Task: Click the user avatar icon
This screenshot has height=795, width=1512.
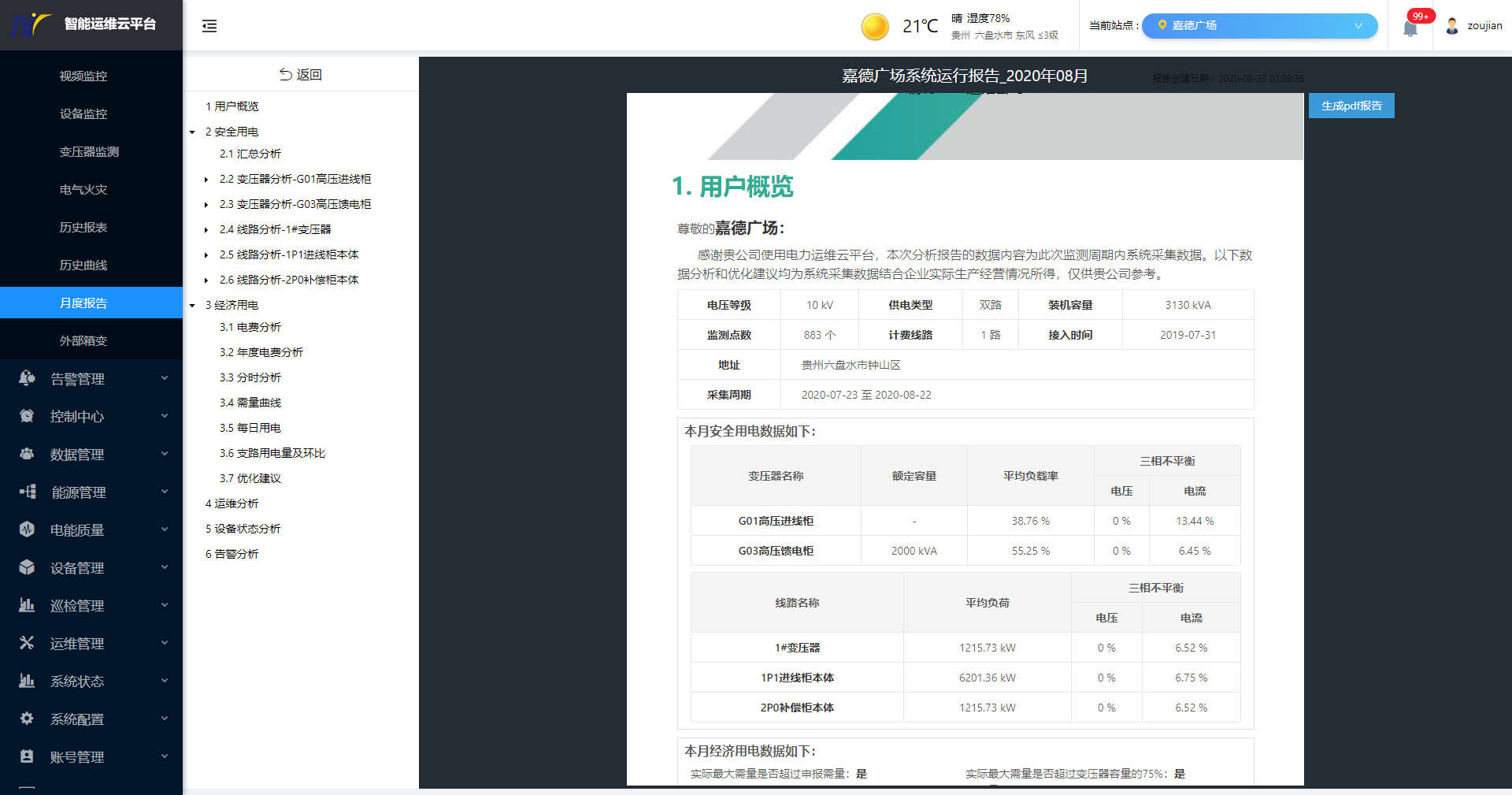Action: pos(1452,26)
